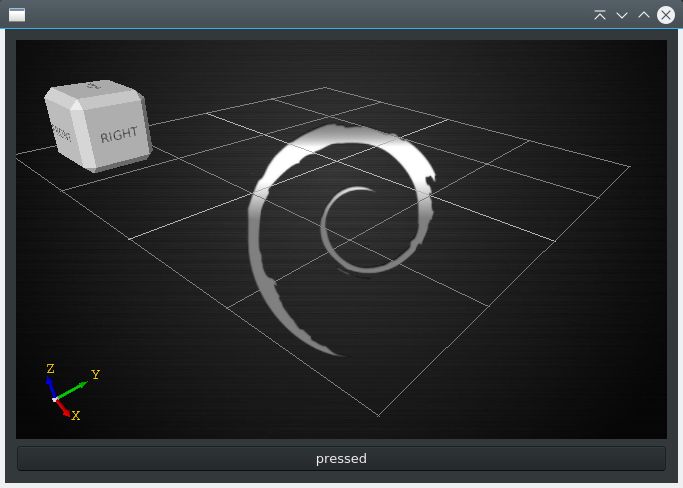Click the RIGHT face of the navigation cube
The width and height of the screenshot is (683, 488).
tap(116, 134)
